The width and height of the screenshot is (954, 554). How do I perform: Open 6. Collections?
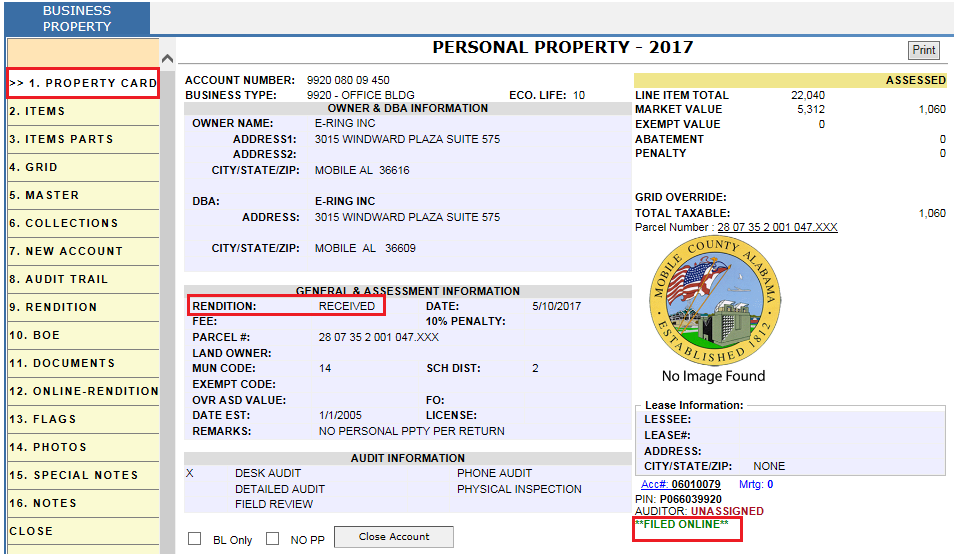pyautogui.click(x=83, y=223)
